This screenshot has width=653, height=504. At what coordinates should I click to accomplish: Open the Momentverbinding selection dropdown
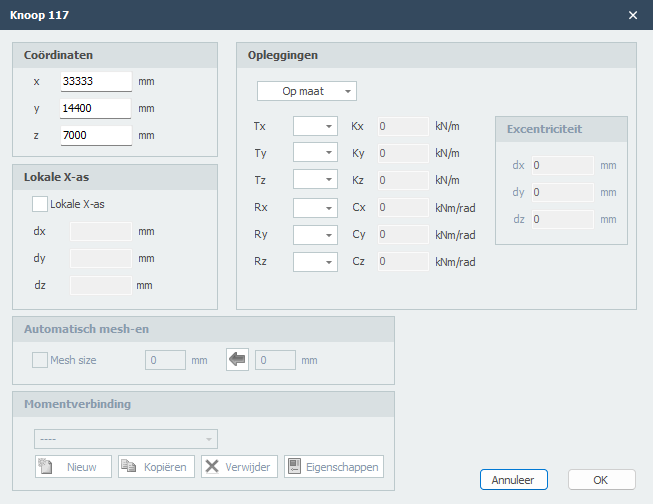(126, 439)
